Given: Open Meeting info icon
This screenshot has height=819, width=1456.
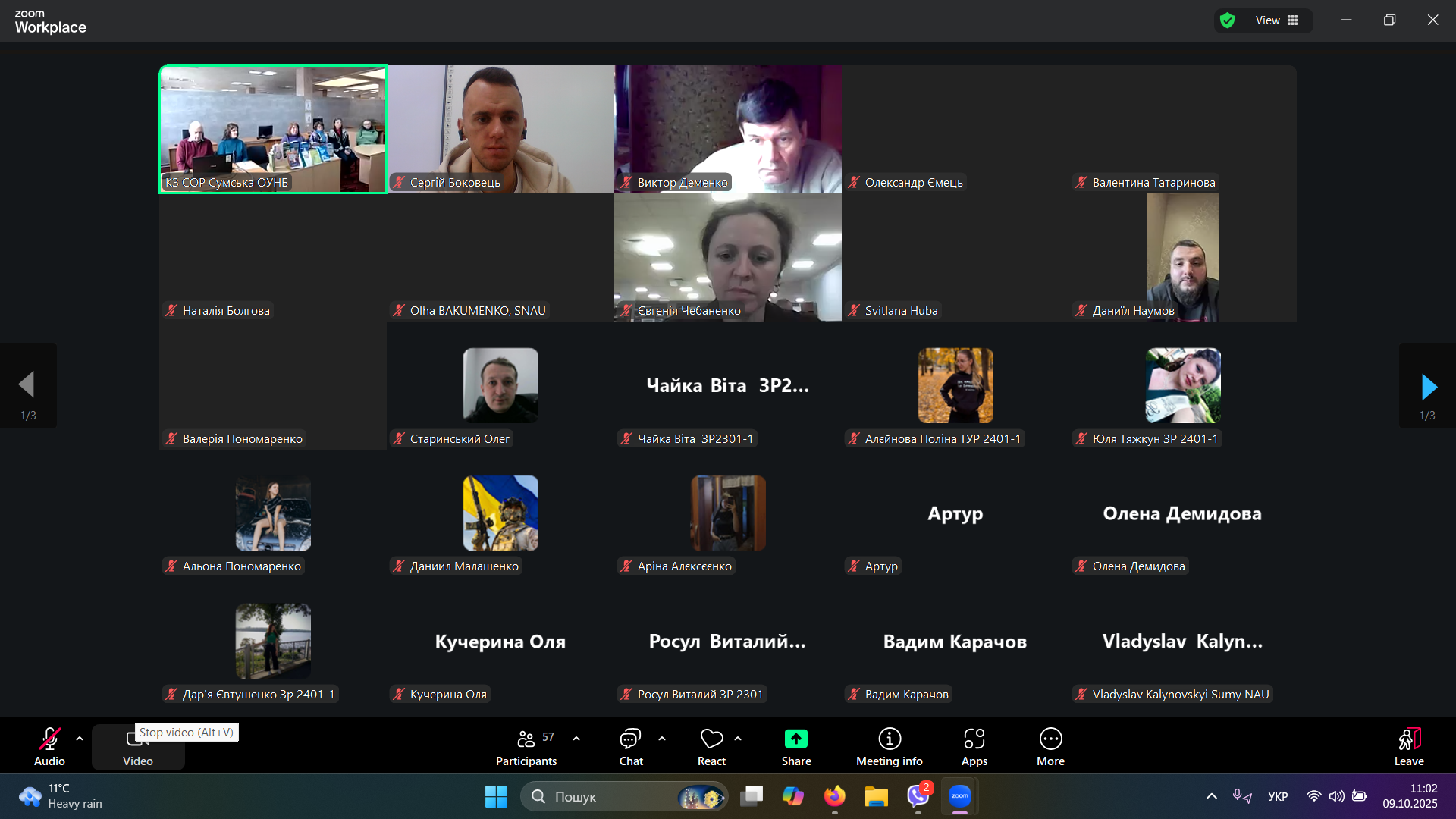Looking at the screenshot, I should click(x=889, y=739).
